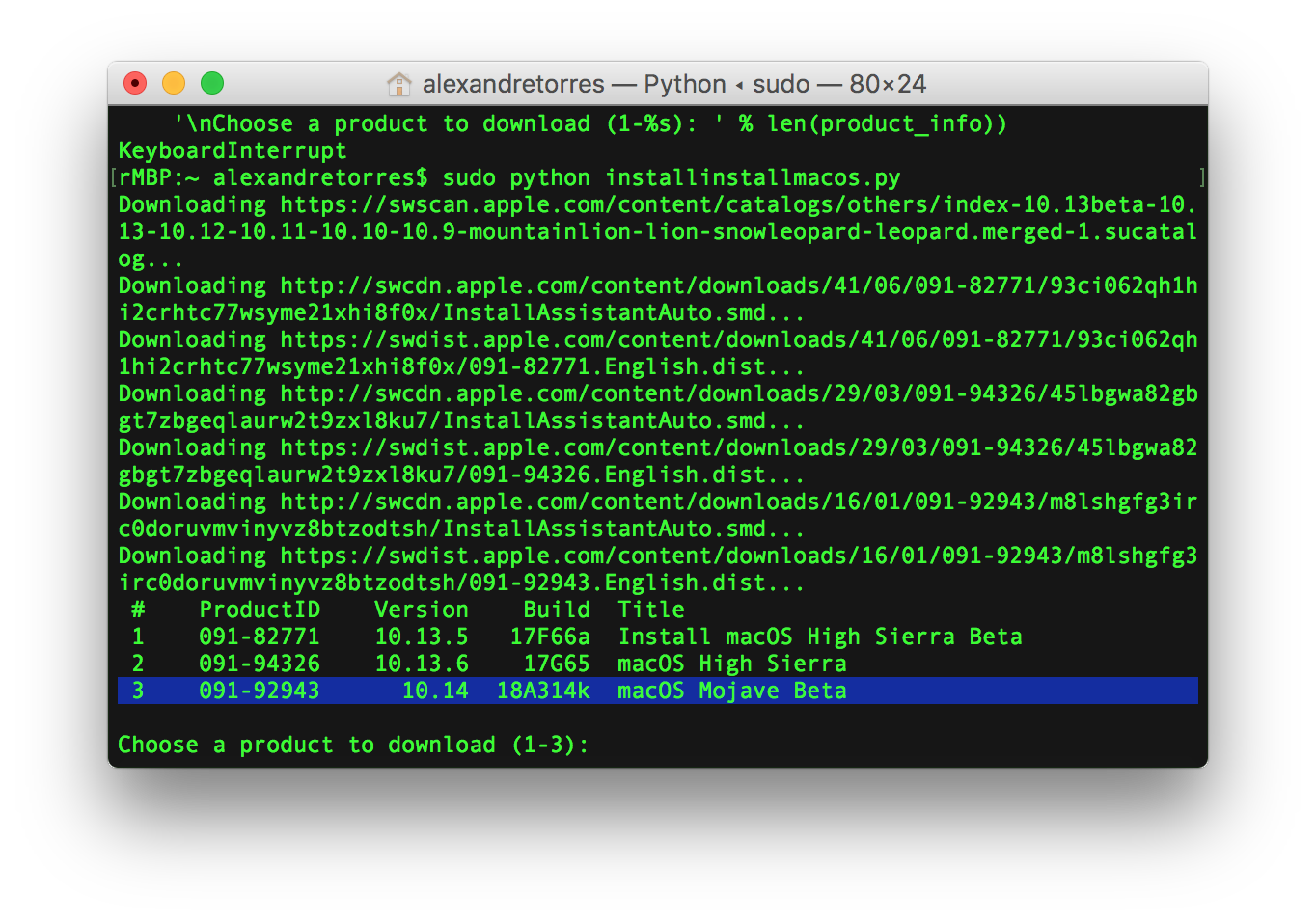Click product ID 091-82771 in the table

pyautogui.click(x=260, y=637)
